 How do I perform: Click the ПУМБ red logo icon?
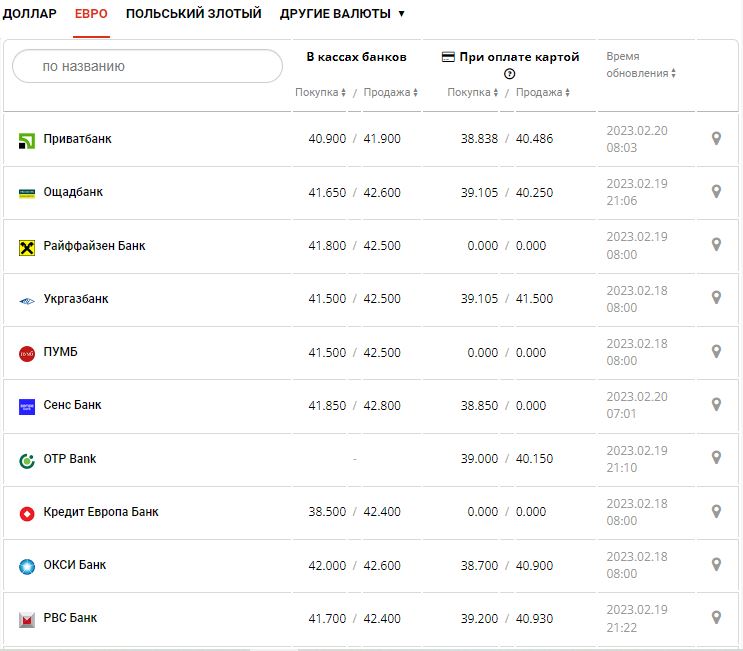coord(27,353)
